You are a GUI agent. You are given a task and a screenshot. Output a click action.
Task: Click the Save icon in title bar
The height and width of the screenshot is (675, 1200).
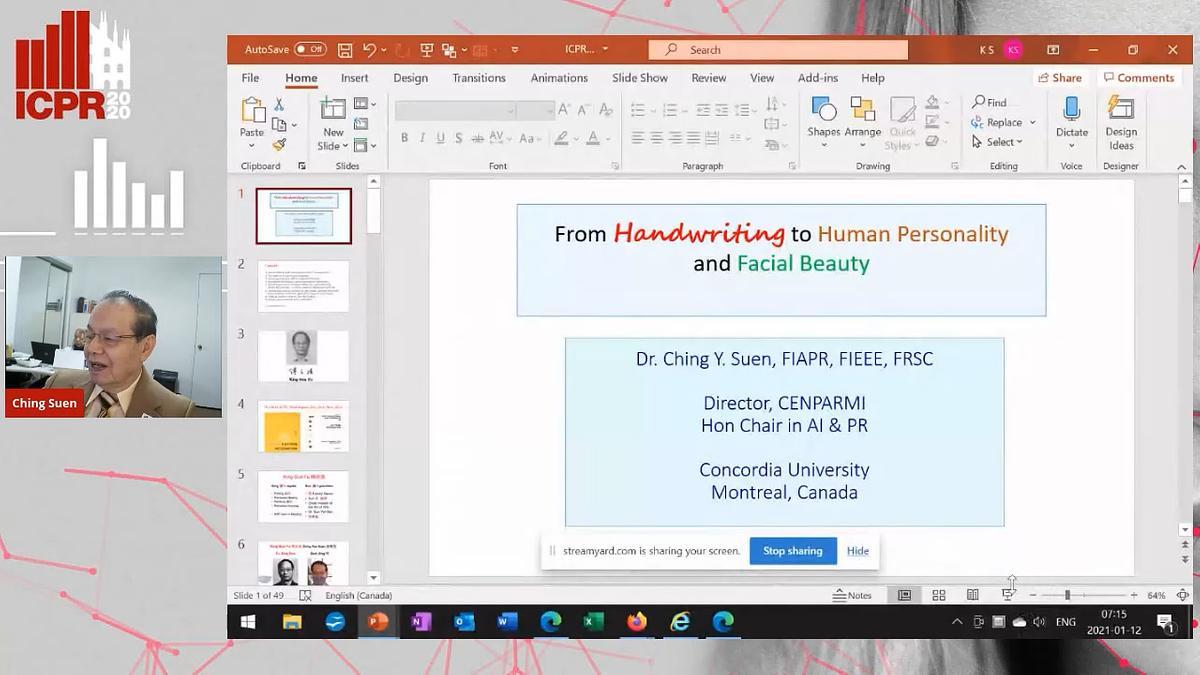[x=345, y=49]
